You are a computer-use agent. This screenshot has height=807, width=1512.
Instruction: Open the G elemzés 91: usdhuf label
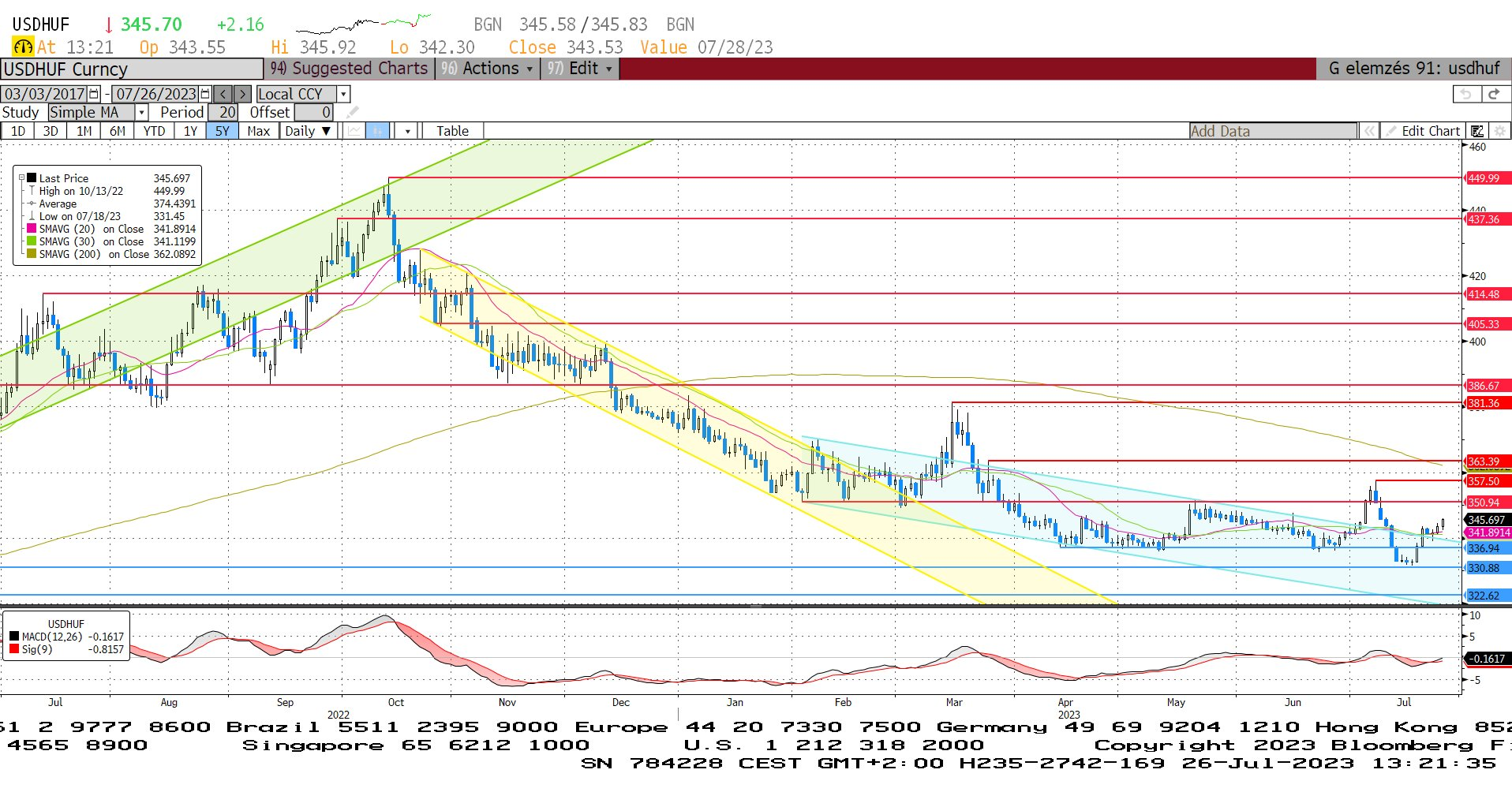[1413, 69]
